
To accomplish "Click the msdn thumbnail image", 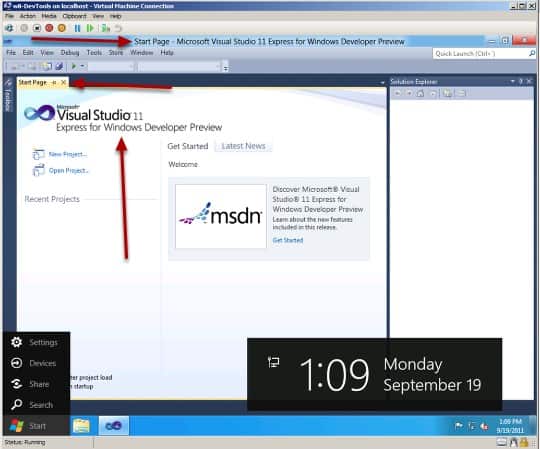I will [x=220, y=216].
